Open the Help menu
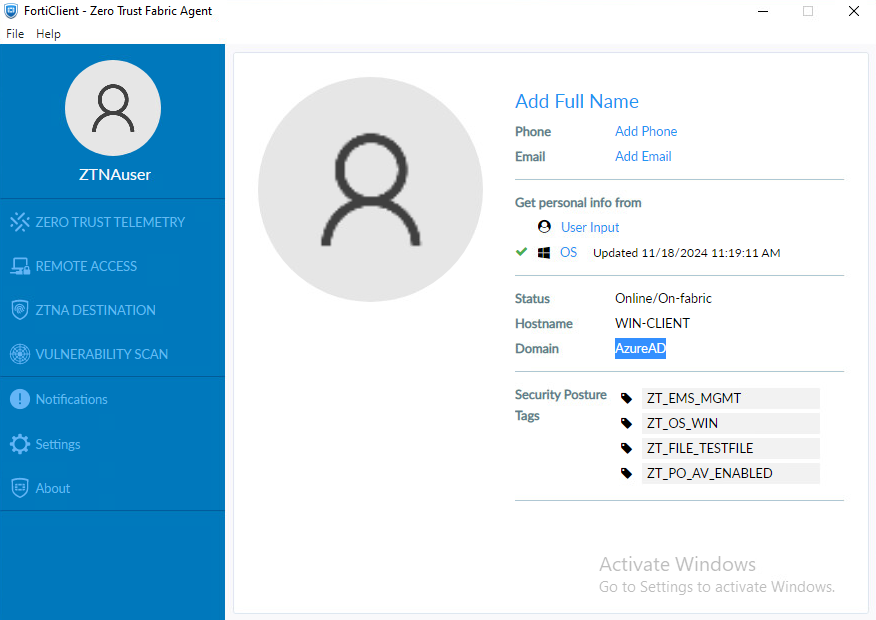The height and width of the screenshot is (620, 876). coord(48,34)
